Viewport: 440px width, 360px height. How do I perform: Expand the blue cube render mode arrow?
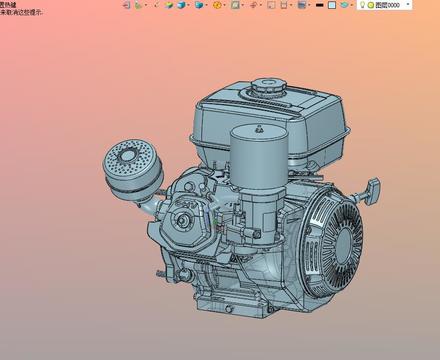(x=189, y=5)
